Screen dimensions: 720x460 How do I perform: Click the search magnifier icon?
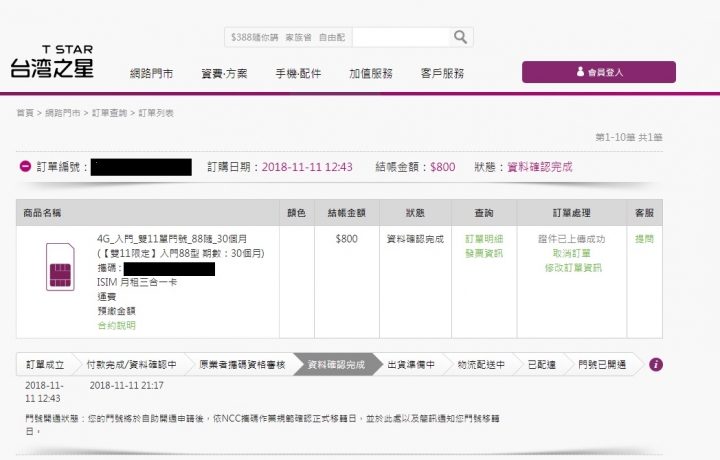point(460,37)
